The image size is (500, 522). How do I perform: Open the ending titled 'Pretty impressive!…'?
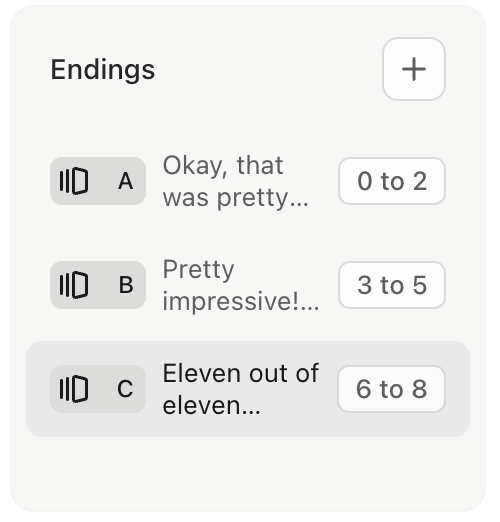(x=241, y=285)
